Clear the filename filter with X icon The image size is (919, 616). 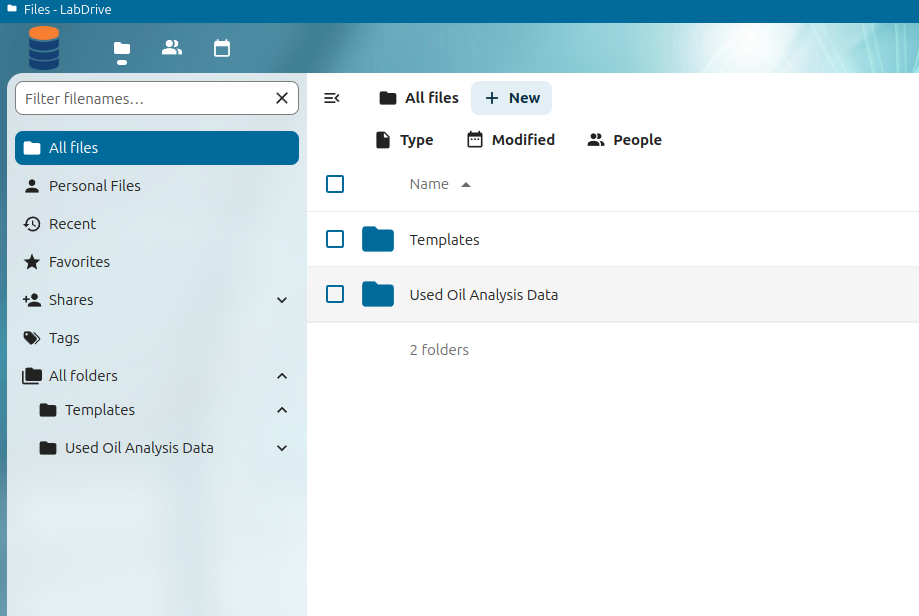pos(282,98)
